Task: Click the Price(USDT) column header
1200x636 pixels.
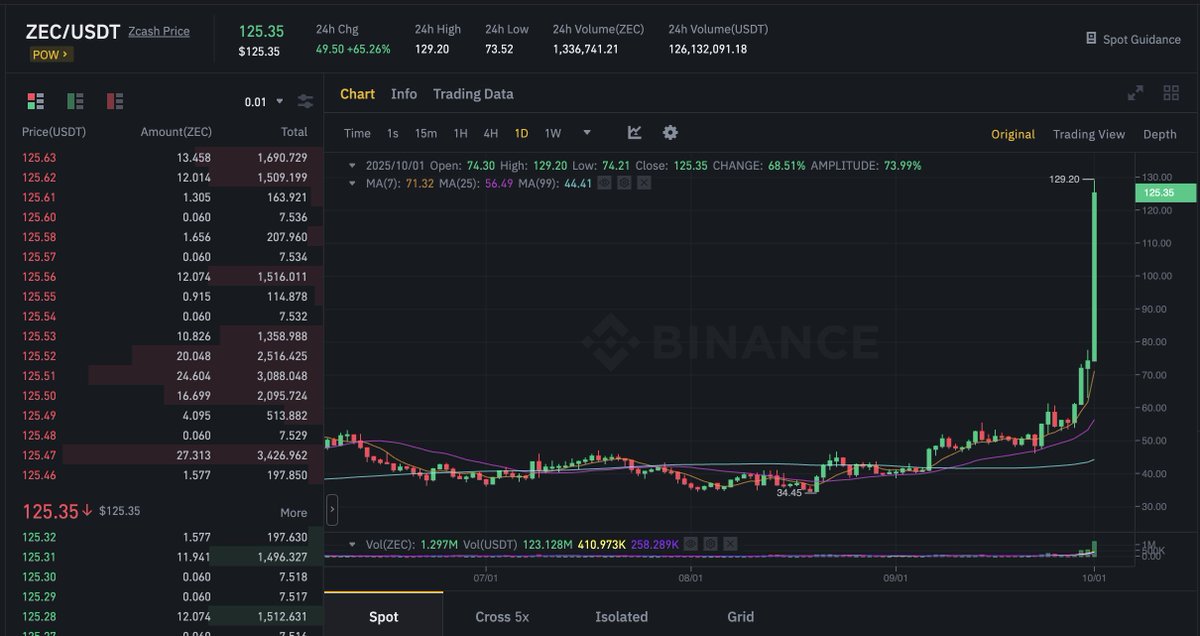Action: tap(54, 132)
